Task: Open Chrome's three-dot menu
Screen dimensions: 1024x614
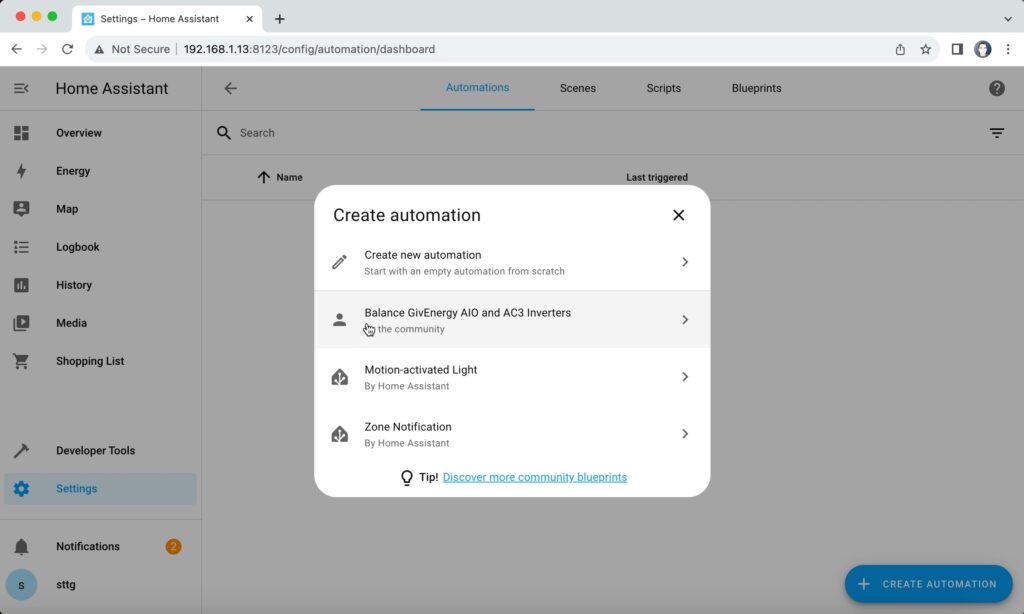Action: pyautogui.click(x=1008, y=49)
